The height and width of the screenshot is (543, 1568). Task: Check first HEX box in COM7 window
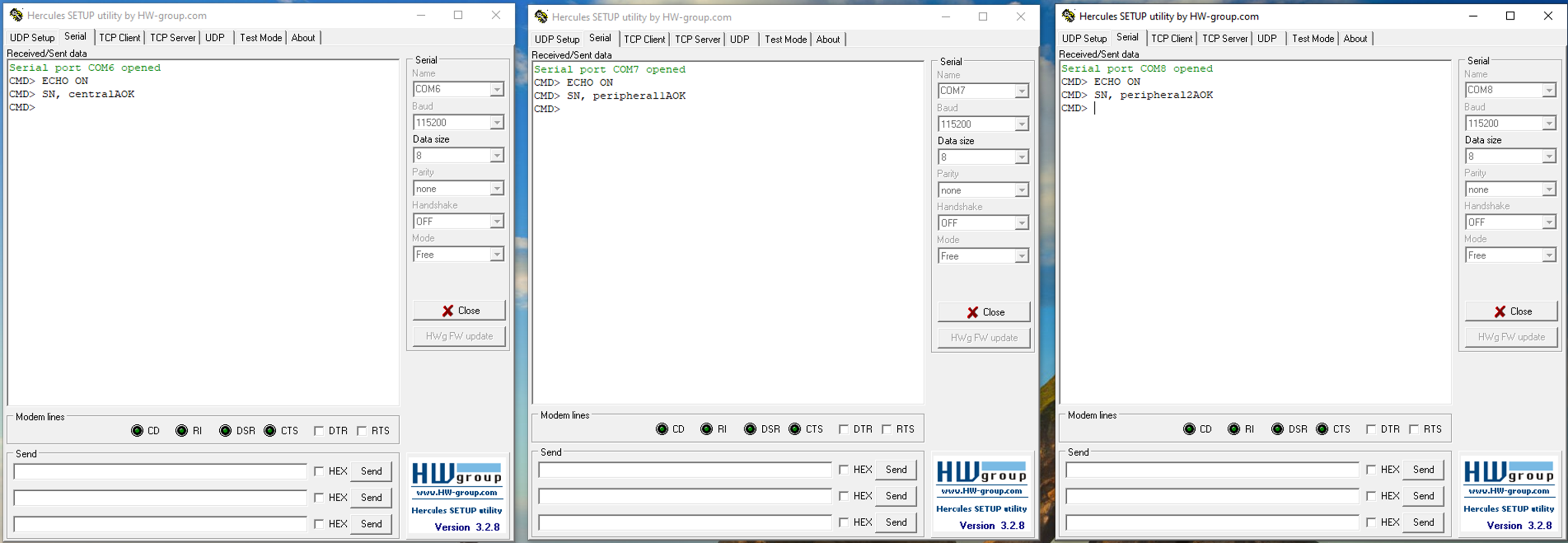[x=843, y=469]
